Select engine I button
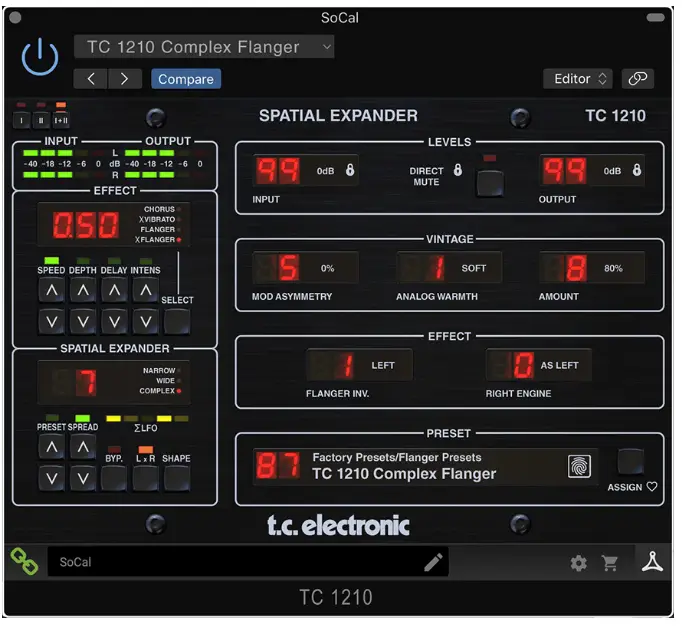Viewport: 682px width, 628px height. (x=21, y=120)
